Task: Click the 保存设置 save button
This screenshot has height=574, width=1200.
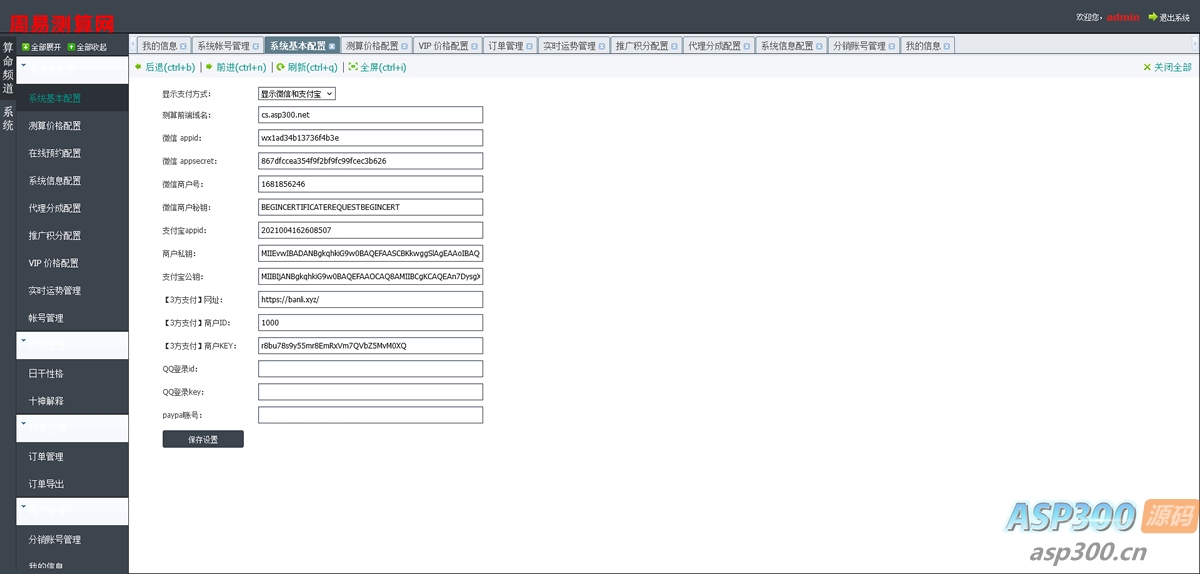Action: tap(203, 439)
